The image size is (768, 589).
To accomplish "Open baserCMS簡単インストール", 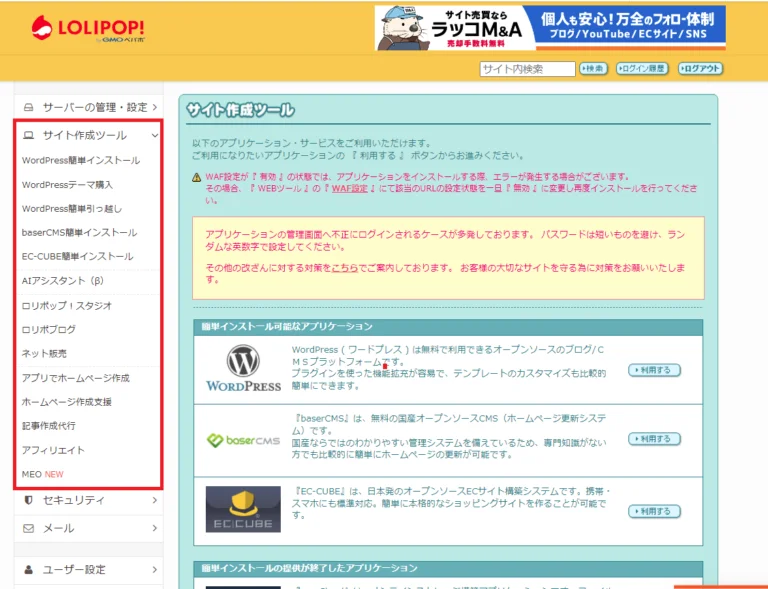I will point(79,233).
